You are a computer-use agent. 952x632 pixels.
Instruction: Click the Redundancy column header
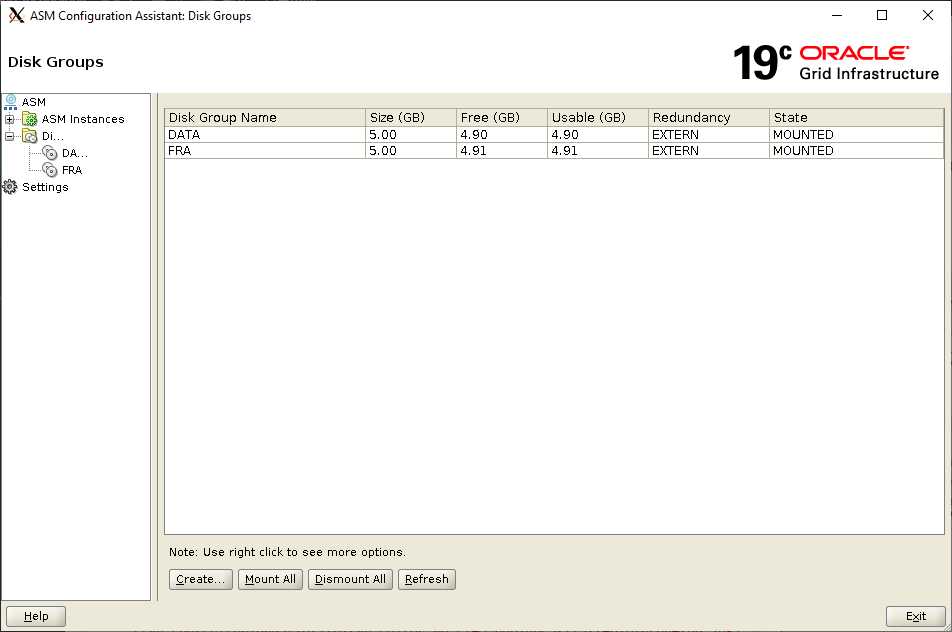point(709,117)
